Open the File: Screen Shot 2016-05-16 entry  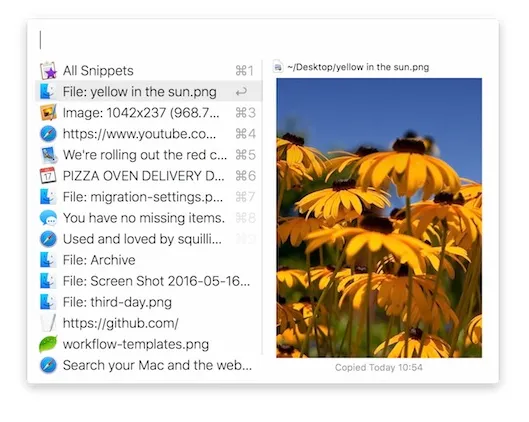148,281
